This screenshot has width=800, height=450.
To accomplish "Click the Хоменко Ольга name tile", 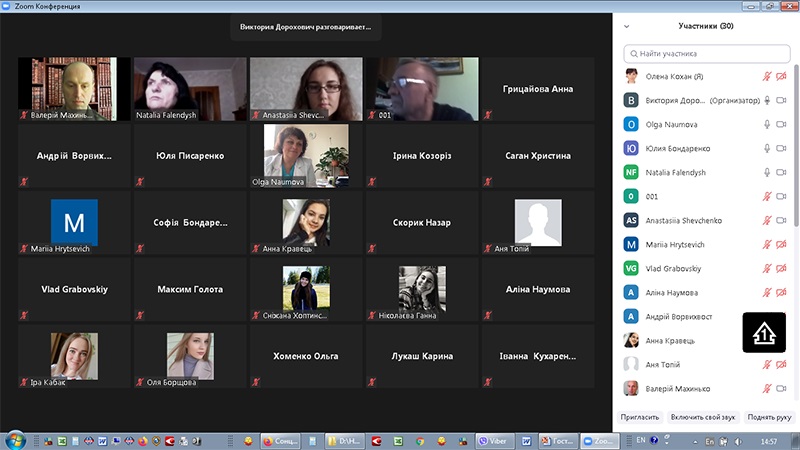I will 306,356.
